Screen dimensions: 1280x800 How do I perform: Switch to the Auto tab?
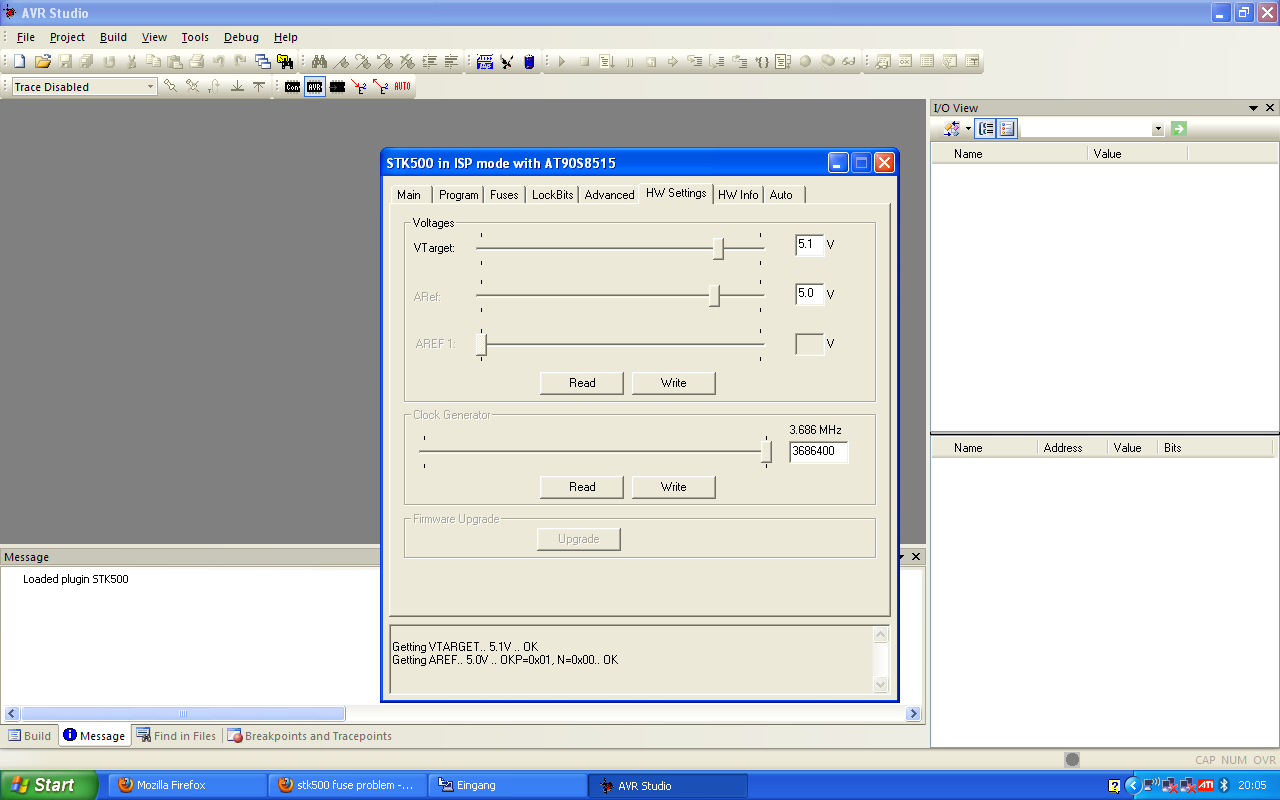click(782, 195)
